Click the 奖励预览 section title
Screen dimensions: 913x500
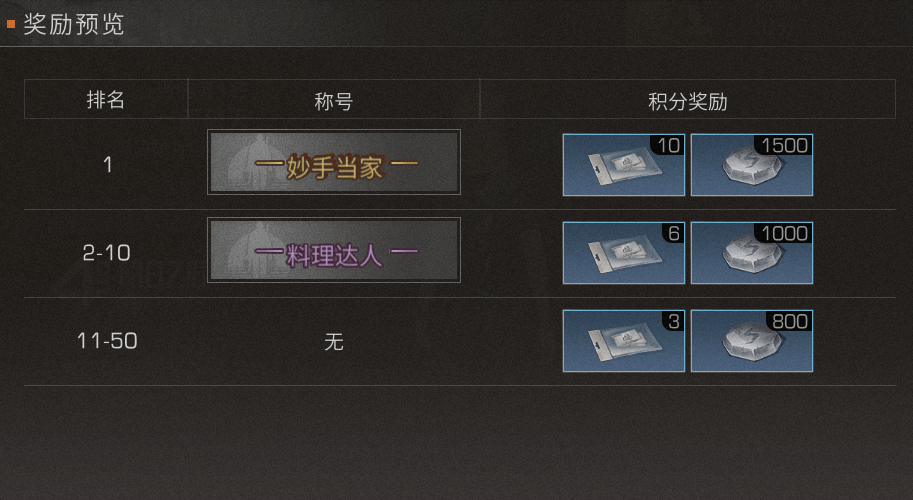pos(73,24)
